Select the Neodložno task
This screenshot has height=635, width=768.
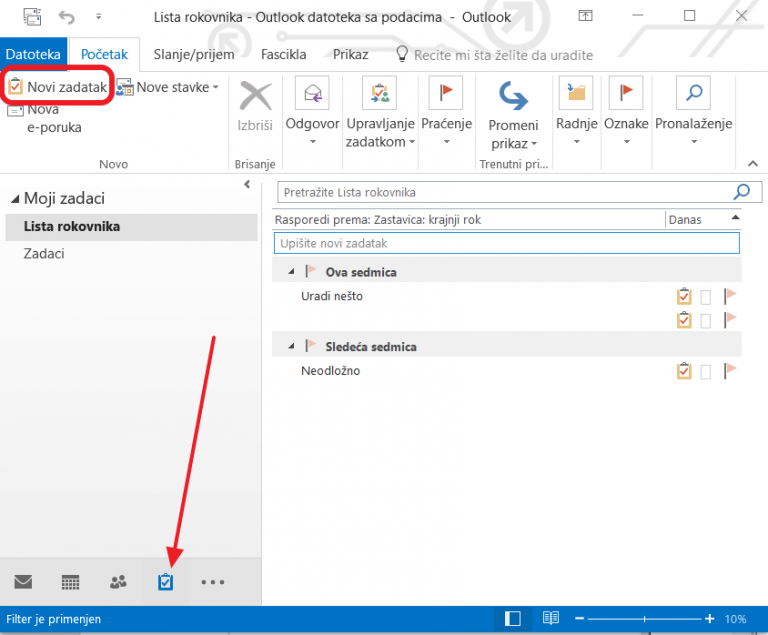tap(331, 371)
